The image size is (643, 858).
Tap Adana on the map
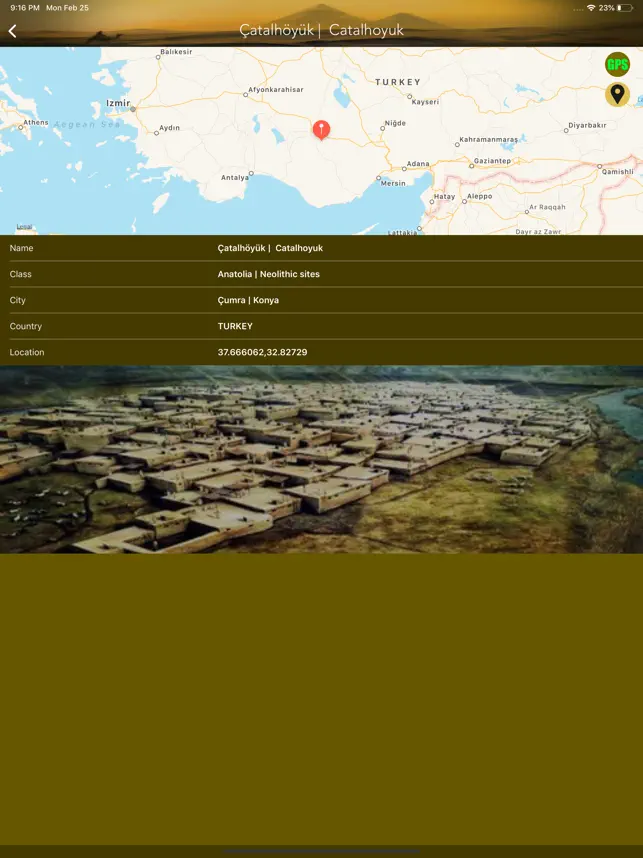pos(418,164)
